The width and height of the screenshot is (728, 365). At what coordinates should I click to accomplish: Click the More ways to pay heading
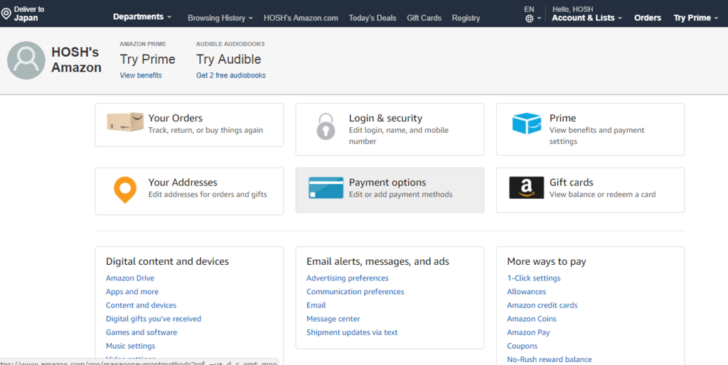point(546,261)
